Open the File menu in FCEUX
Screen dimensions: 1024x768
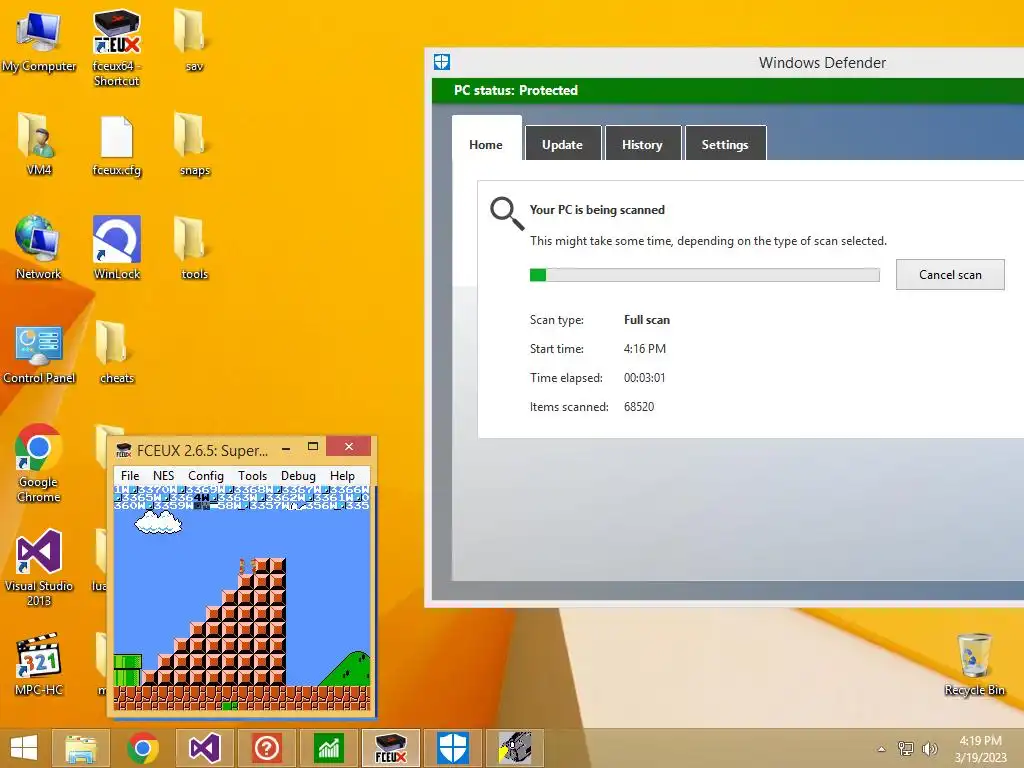pos(130,475)
